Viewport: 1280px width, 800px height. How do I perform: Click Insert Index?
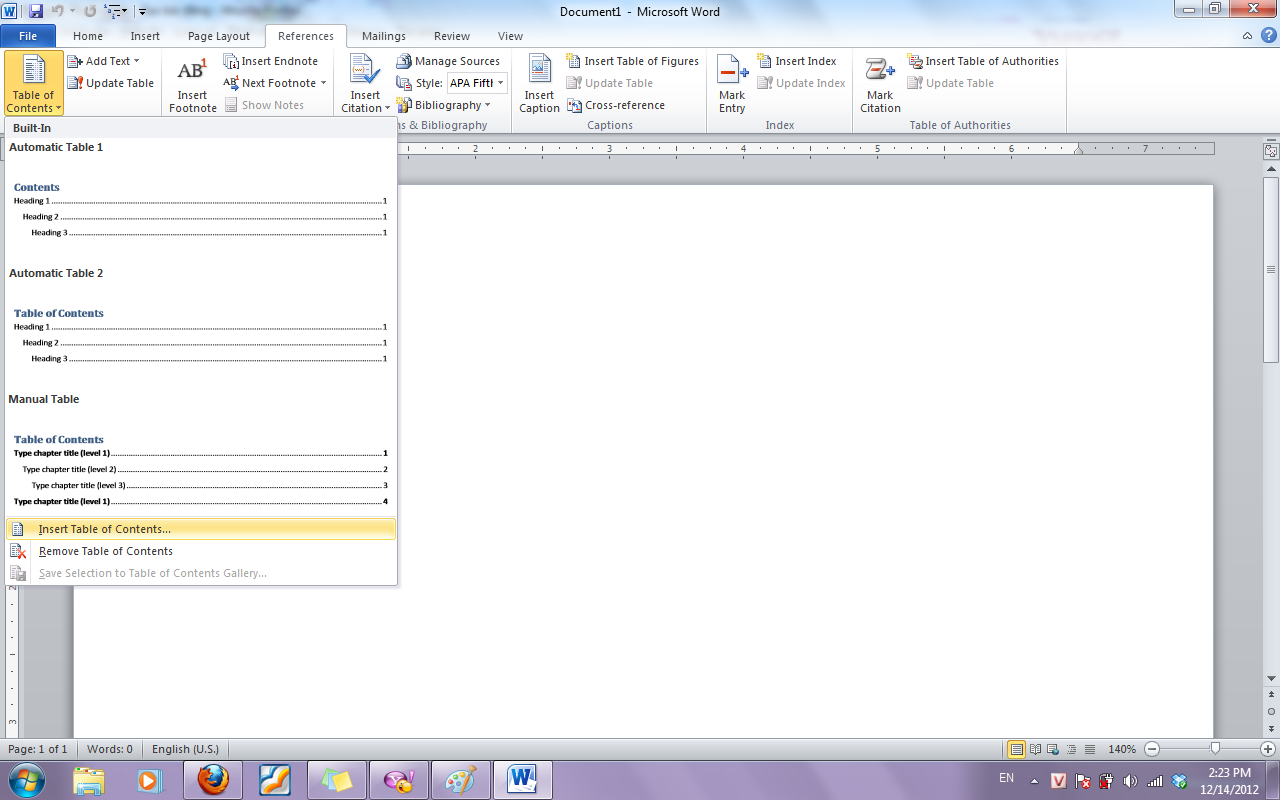click(797, 61)
